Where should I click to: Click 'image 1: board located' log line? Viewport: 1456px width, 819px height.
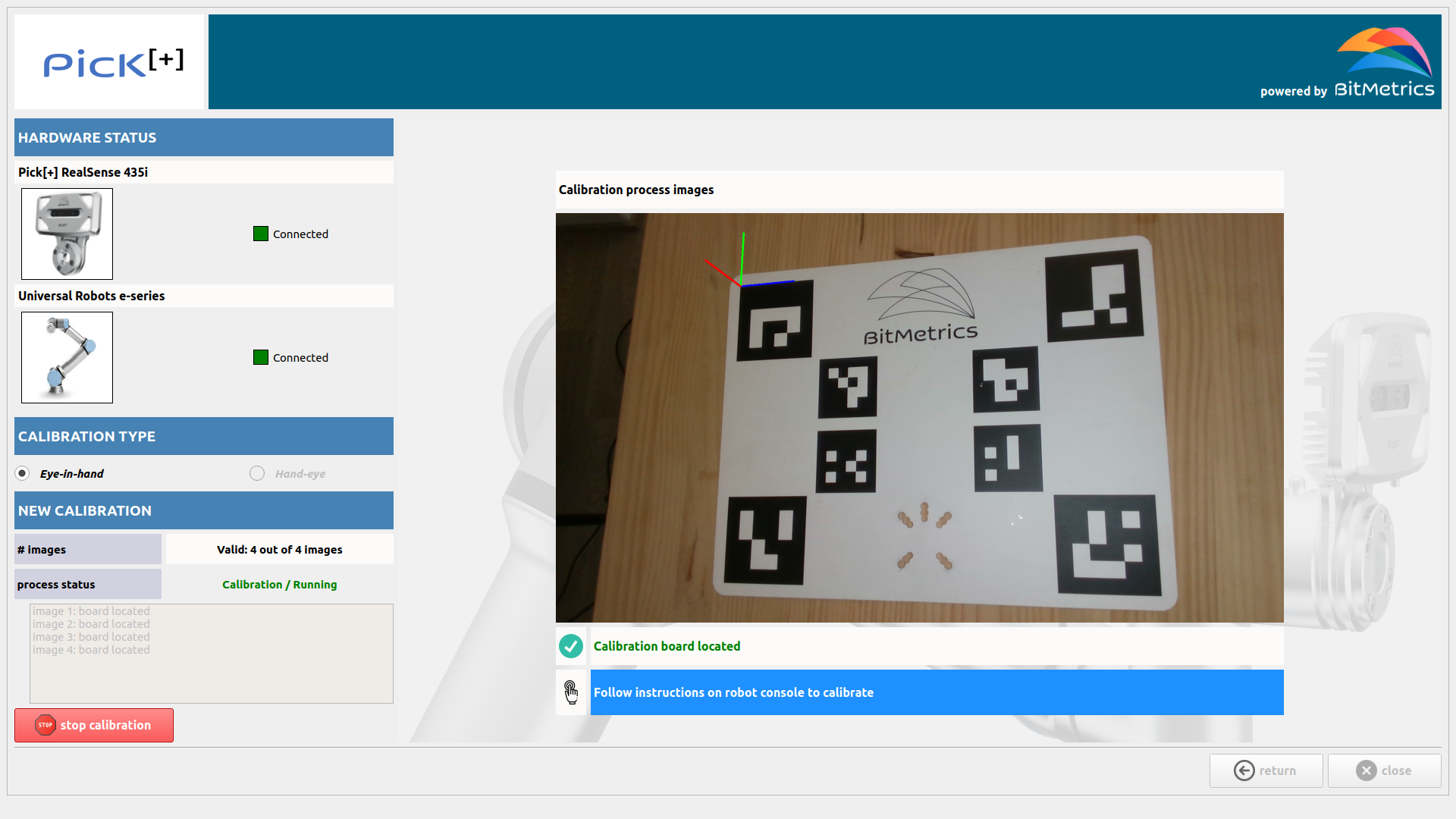(91, 611)
